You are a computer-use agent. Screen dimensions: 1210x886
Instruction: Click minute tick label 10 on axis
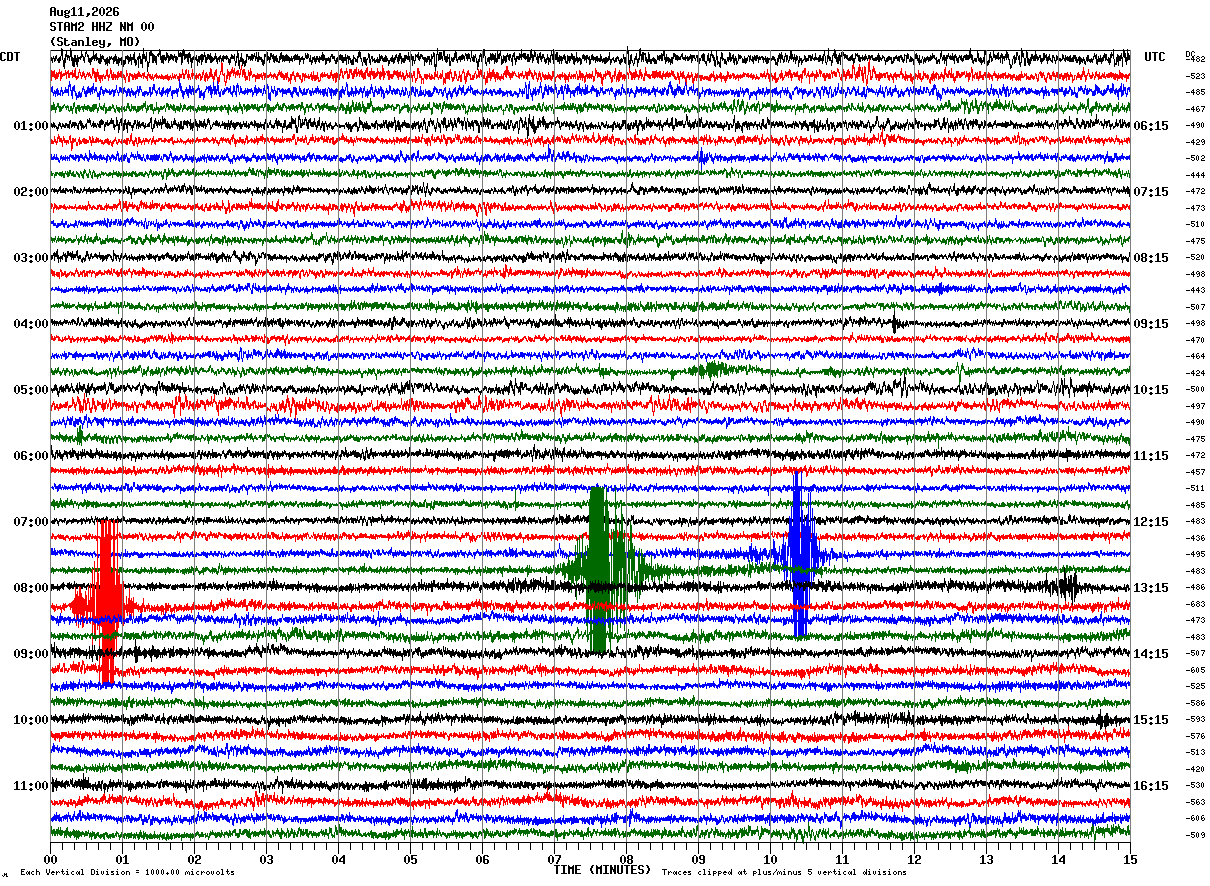coord(770,860)
